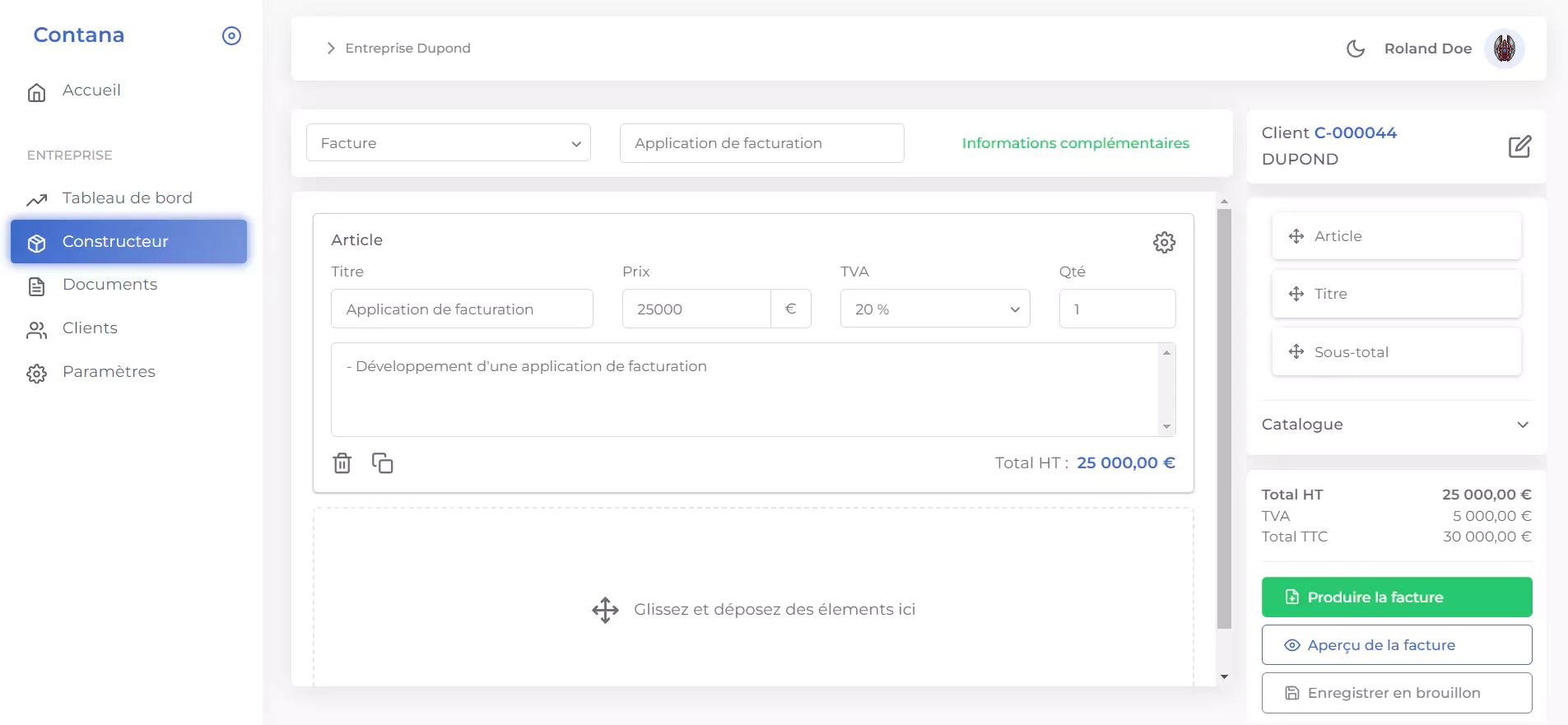Toggle sidebar pin next to Contana
This screenshot has height=725, width=1568.
coord(231,35)
